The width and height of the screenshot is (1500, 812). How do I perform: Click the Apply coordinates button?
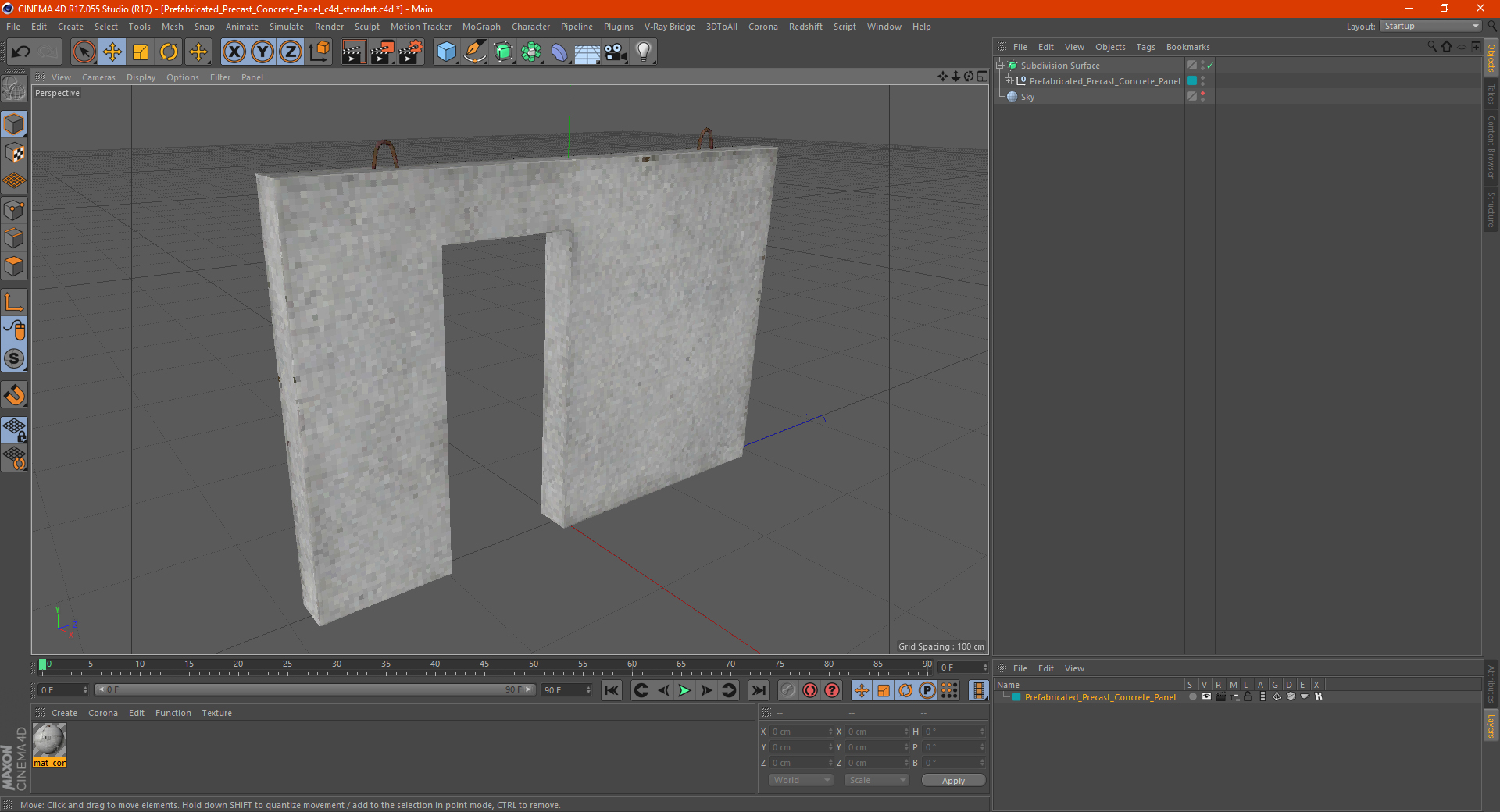[x=953, y=780]
